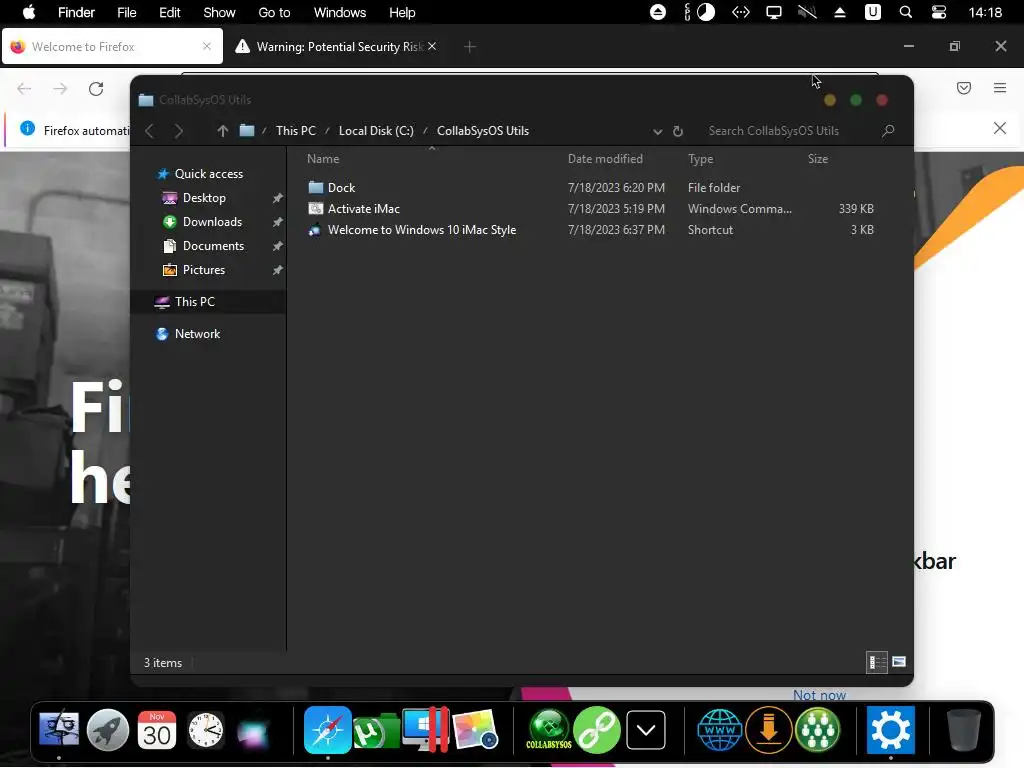Open the uTorrent dock icon
Viewport: 1024px width, 768px height.
pyautogui.click(x=376, y=731)
